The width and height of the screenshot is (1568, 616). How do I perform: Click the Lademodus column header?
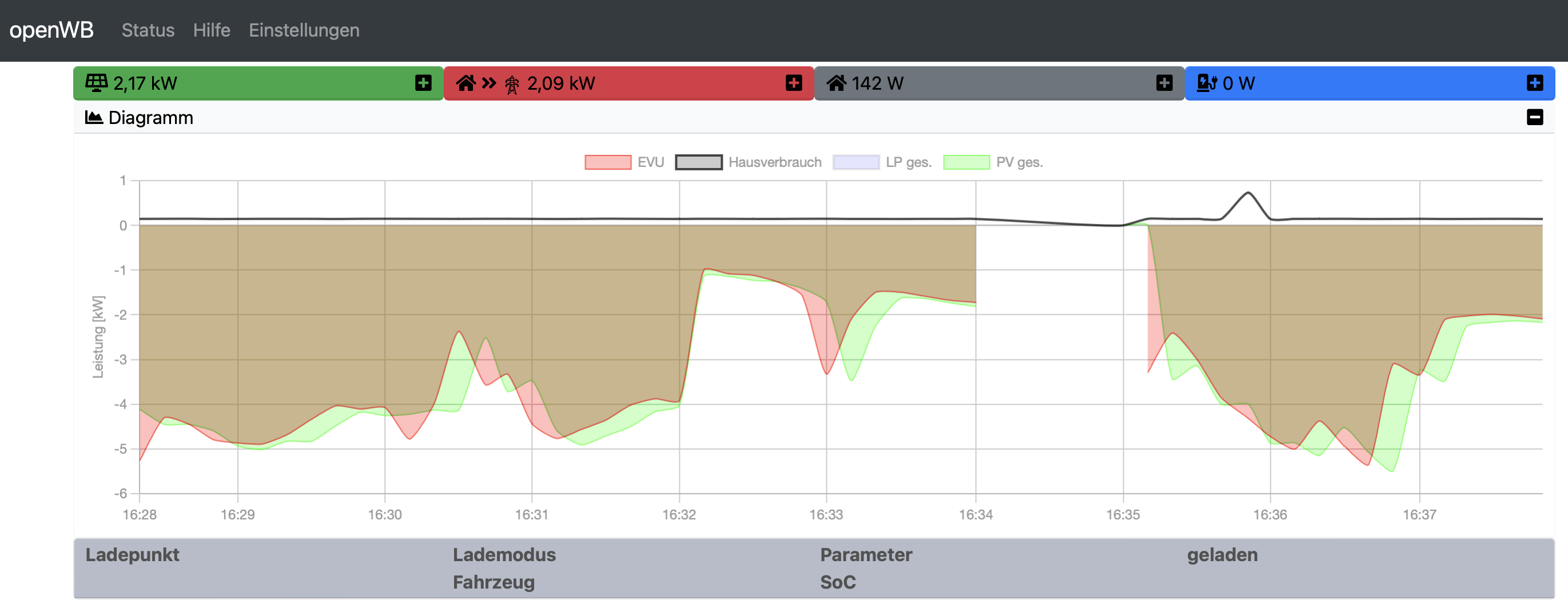tap(504, 555)
